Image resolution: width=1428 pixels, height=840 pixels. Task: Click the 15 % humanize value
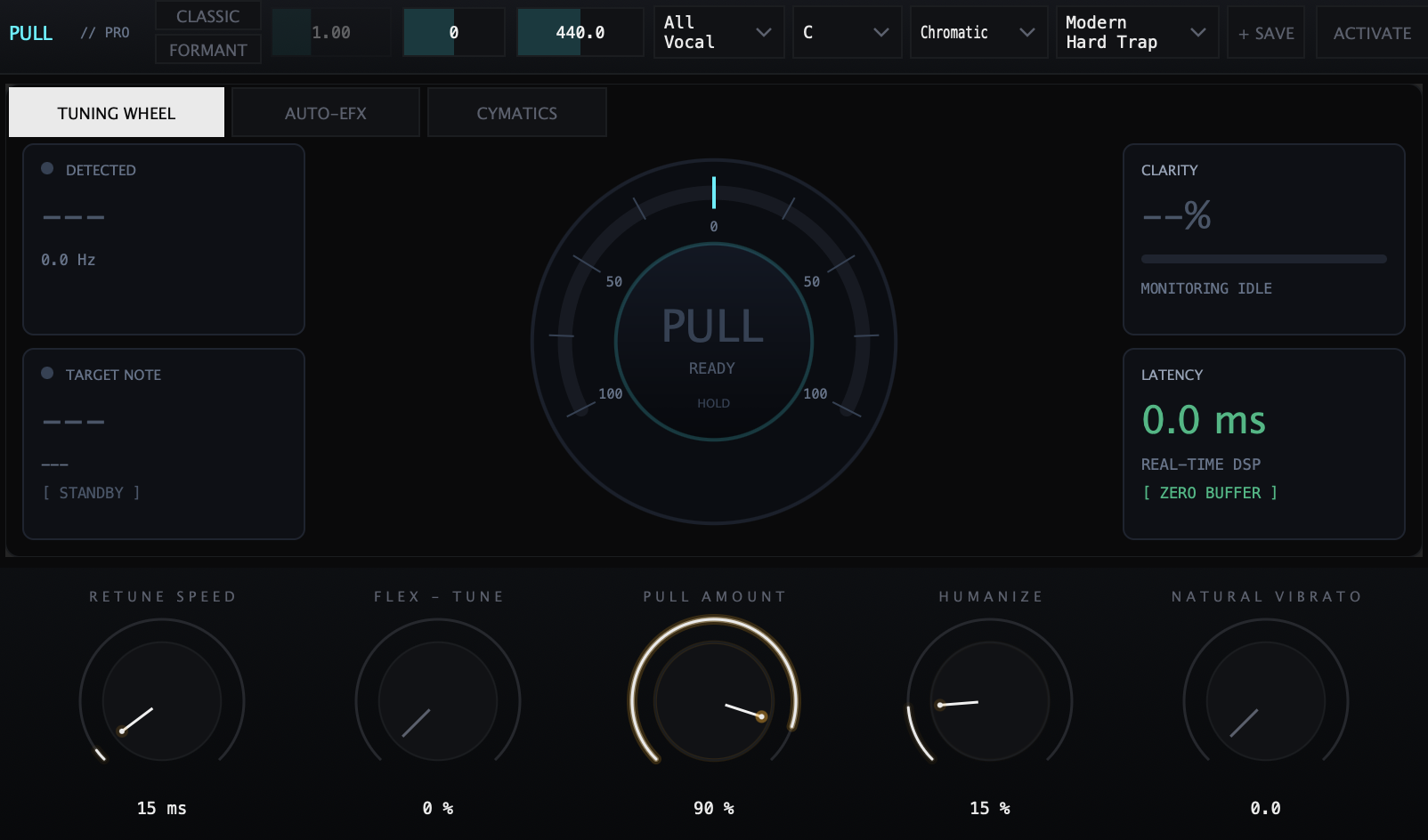click(990, 808)
